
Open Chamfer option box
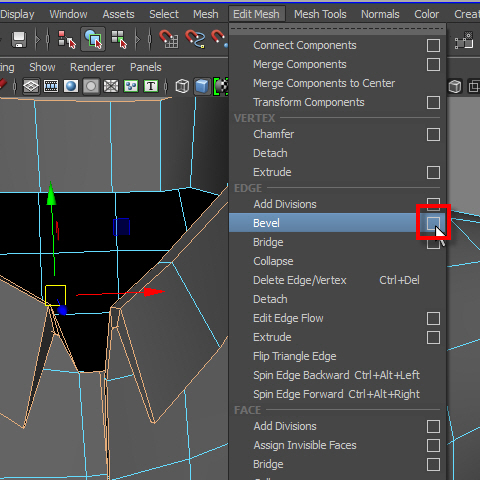[433, 134]
